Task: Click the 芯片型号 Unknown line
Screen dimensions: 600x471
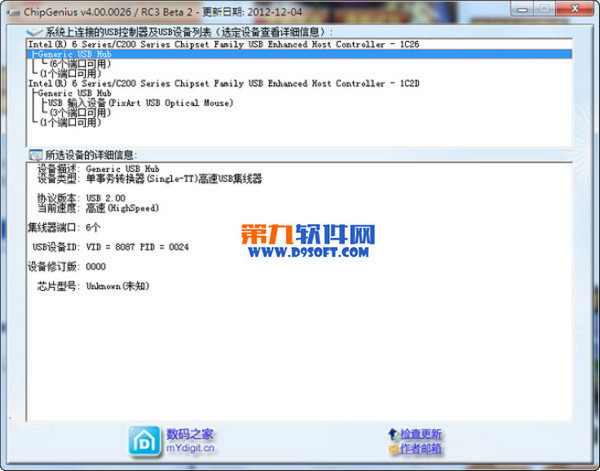Action: tap(93, 286)
